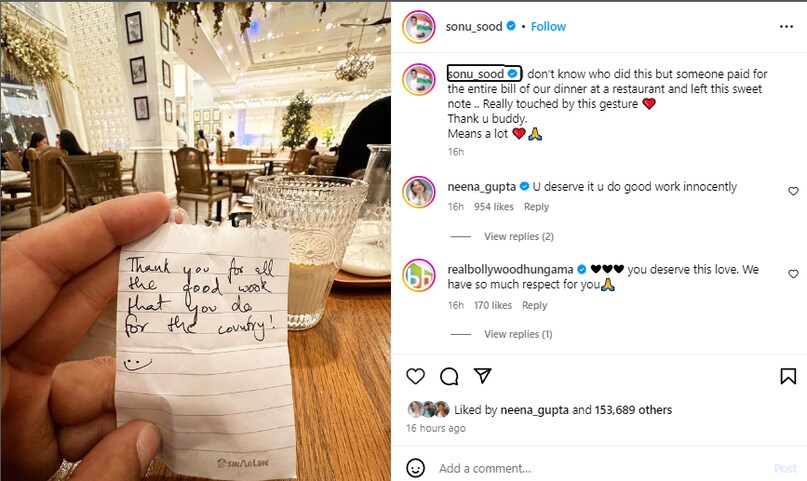Open the comment speech bubble icon

click(449, 377)
